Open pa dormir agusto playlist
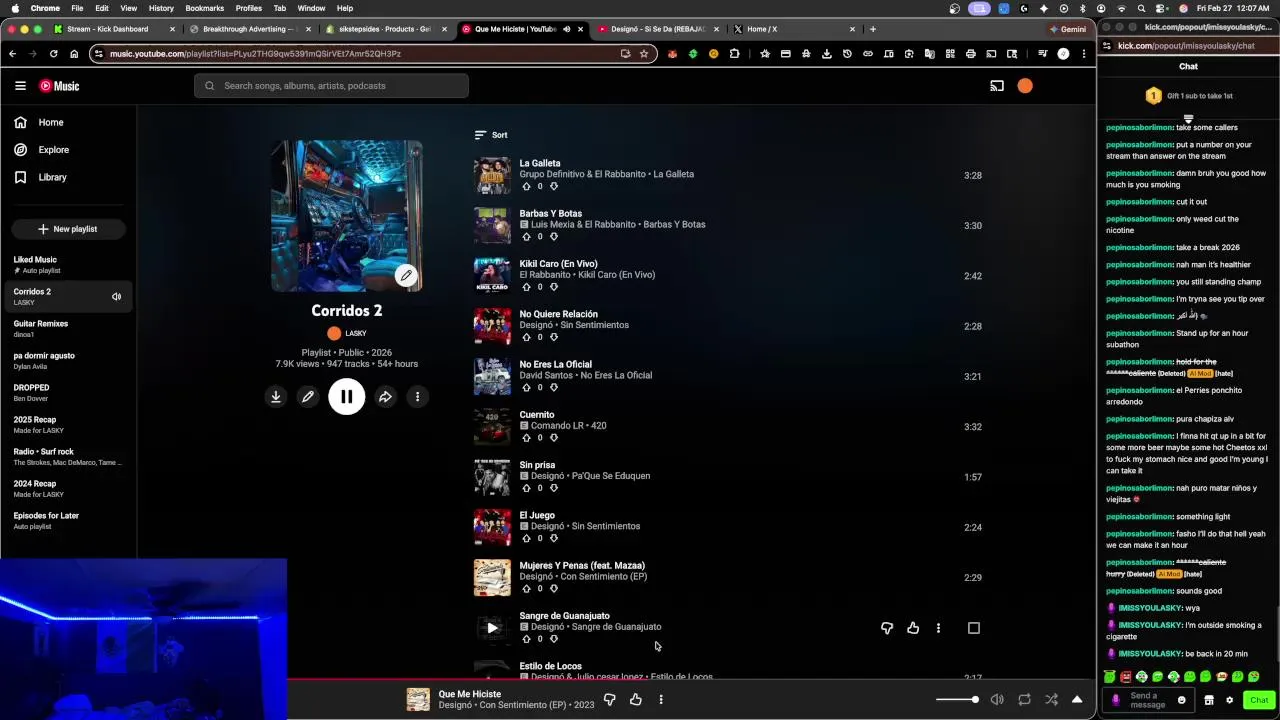The width and height of the screenshot is (1280, 720). coord(68,360)
